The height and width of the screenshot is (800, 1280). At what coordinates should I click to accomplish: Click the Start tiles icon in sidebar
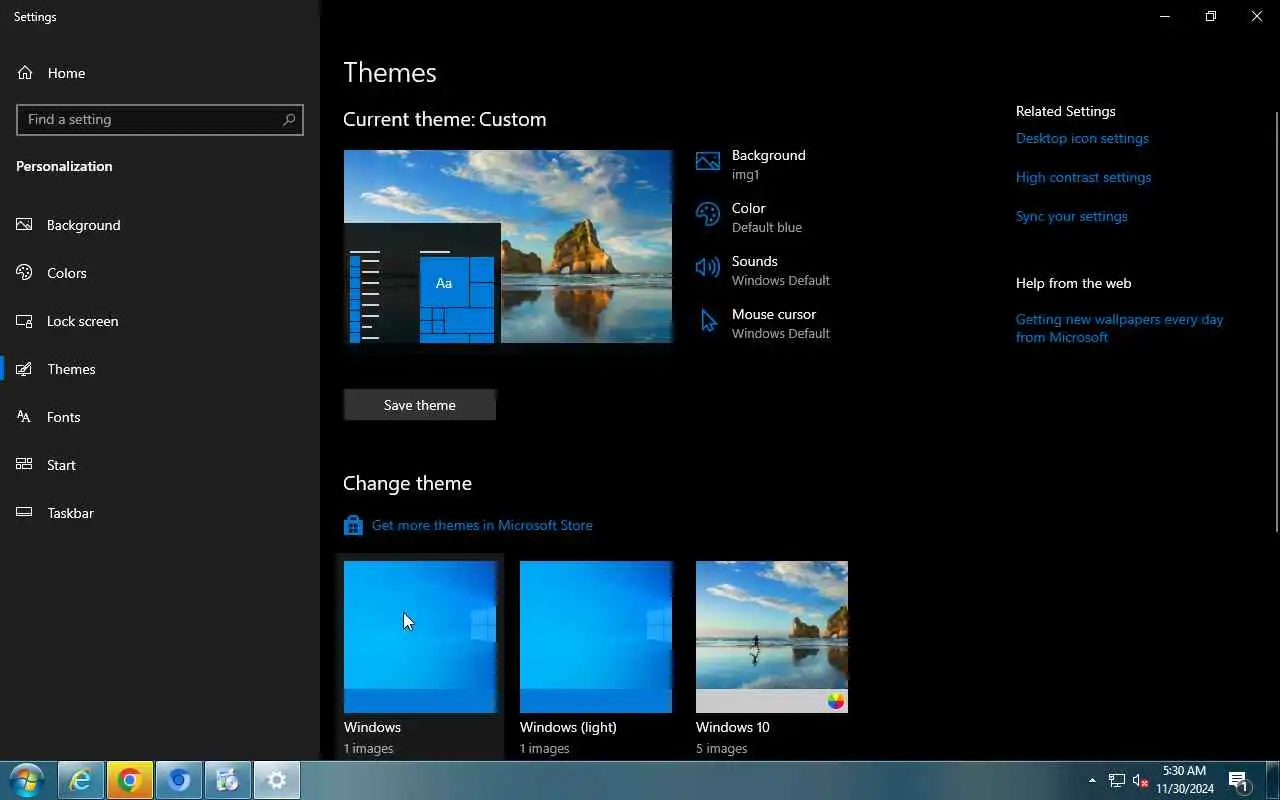coord(25,465)
